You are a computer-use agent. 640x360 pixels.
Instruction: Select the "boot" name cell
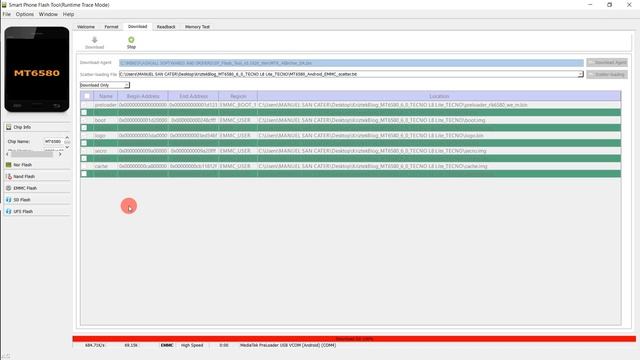tap(106, 120)
